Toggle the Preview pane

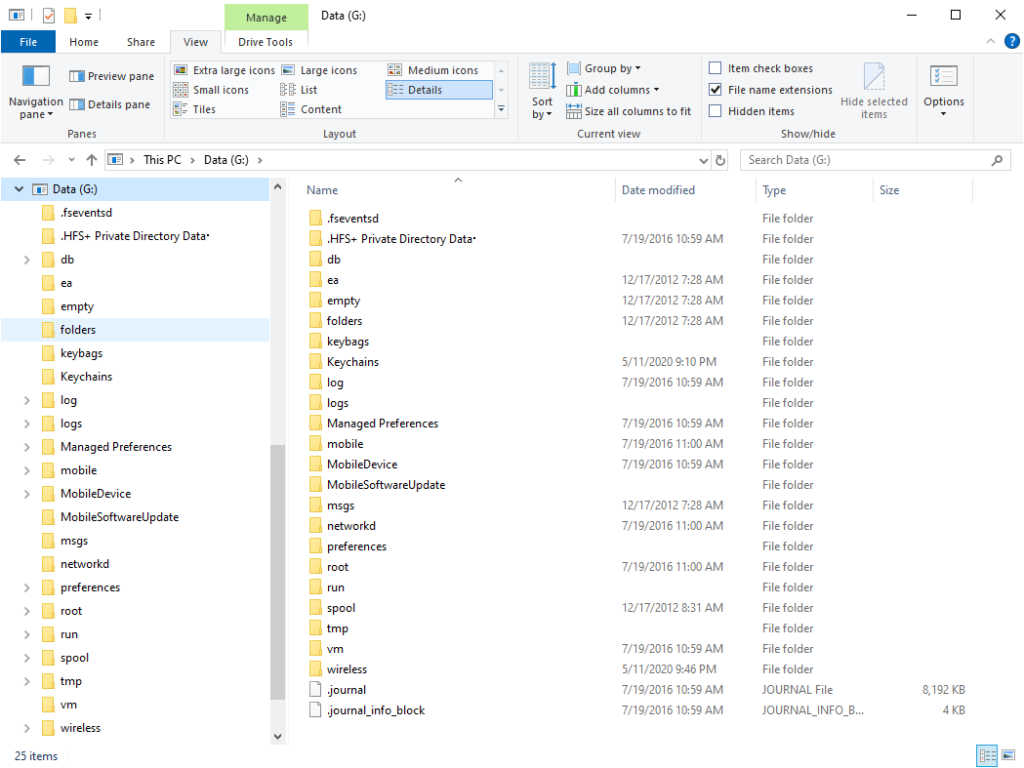[109, 75]
